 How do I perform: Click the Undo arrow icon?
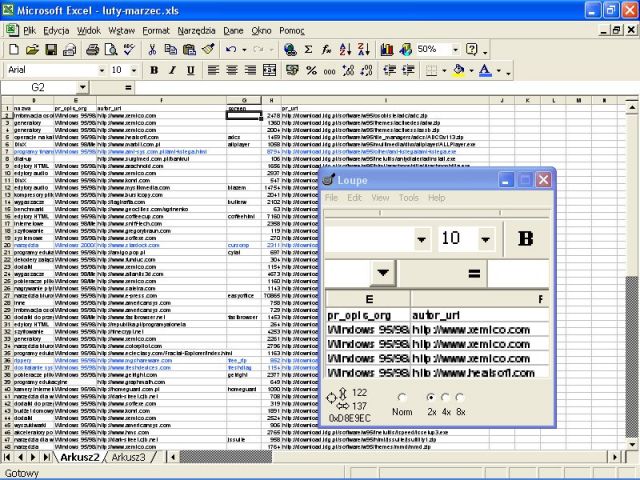[x=231, y=49]
